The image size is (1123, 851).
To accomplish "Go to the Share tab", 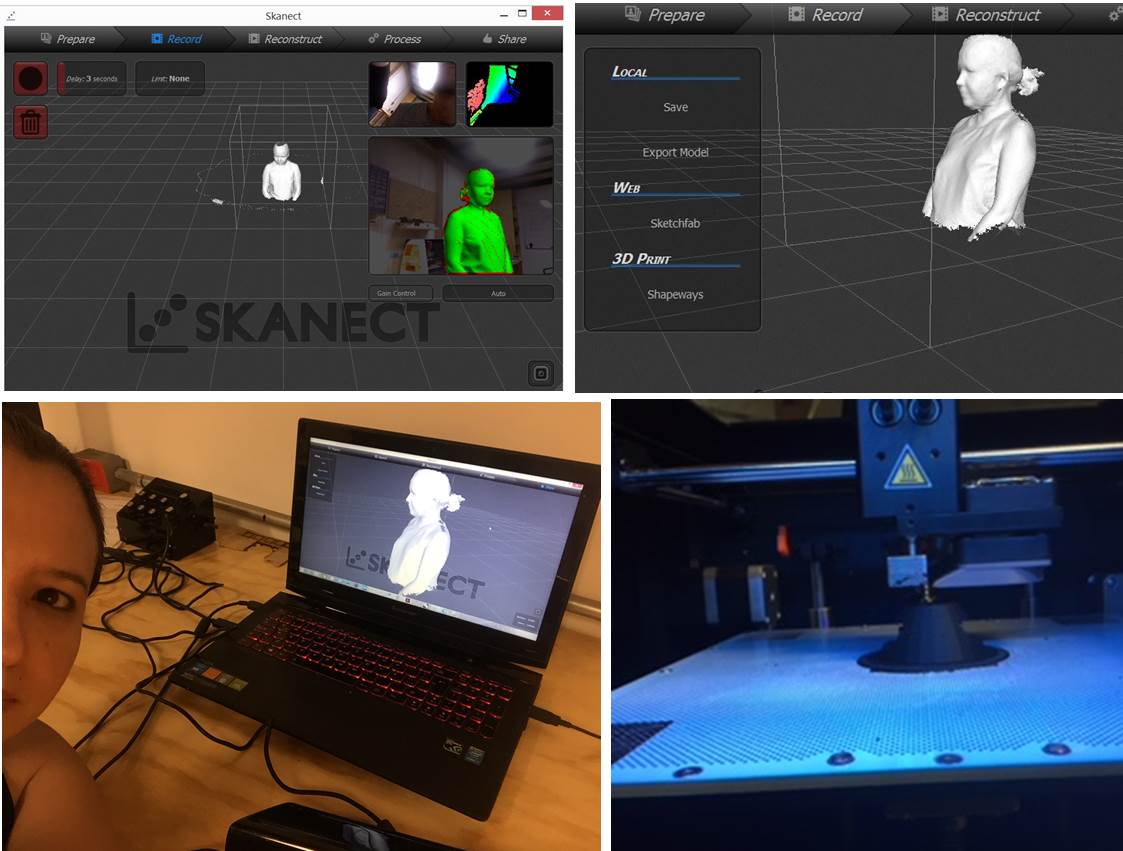I will [504, 39].
